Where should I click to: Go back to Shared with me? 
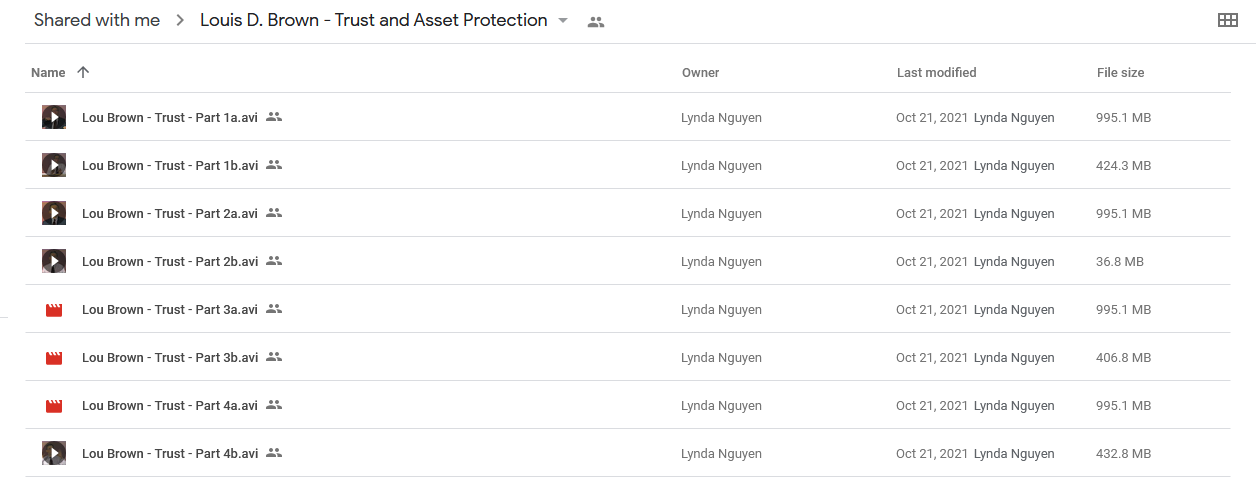[x=97, y=20]
